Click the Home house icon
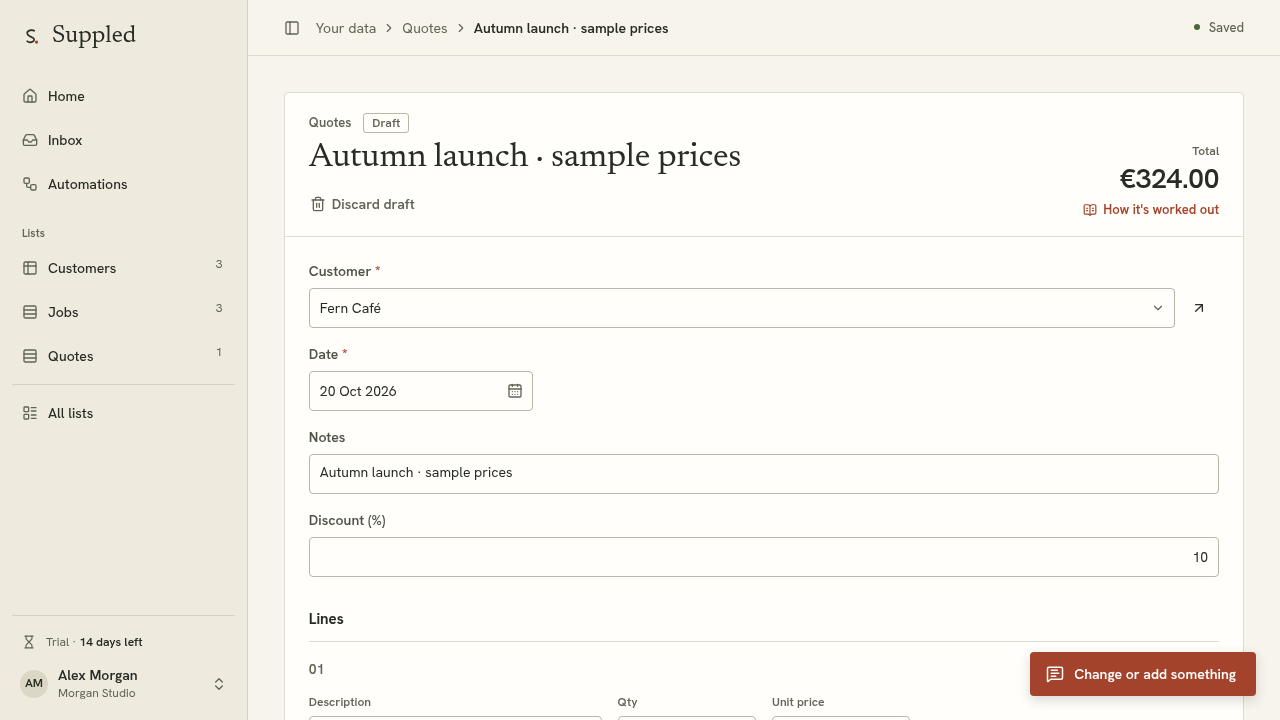The image size is (1280, 720). point(30,96)
